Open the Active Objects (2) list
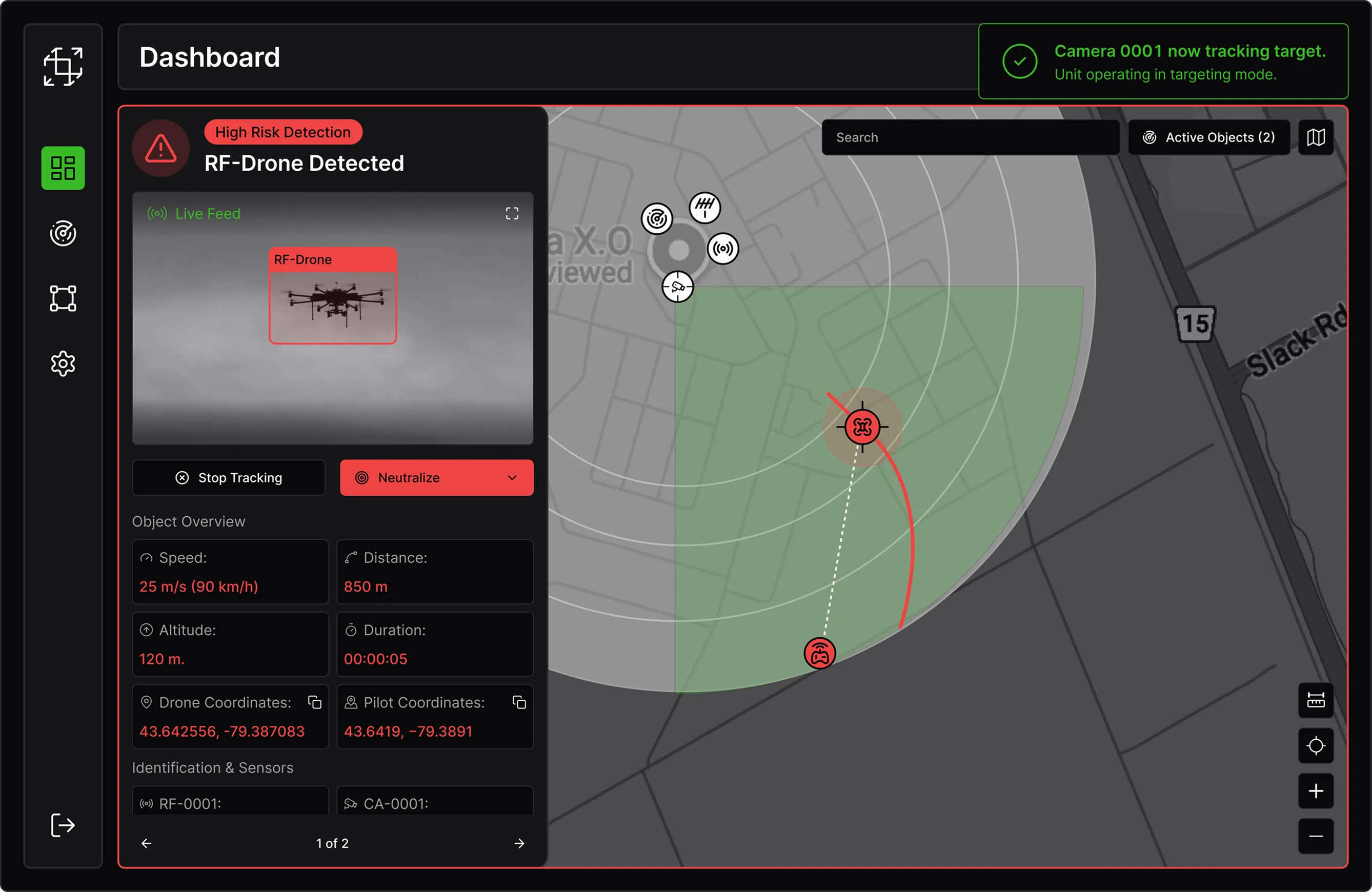 tap(1208, 137)
